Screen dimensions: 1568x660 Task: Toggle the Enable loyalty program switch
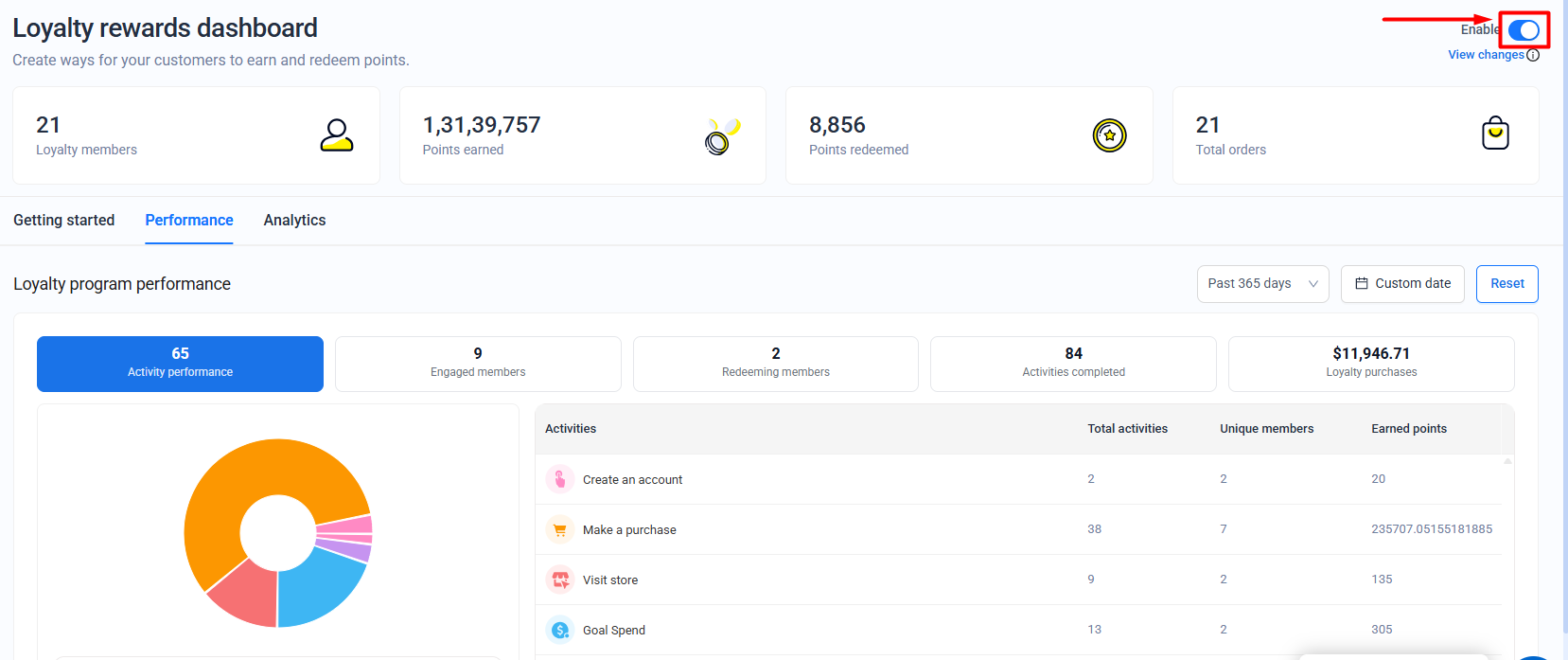[x=1524, y=30]
